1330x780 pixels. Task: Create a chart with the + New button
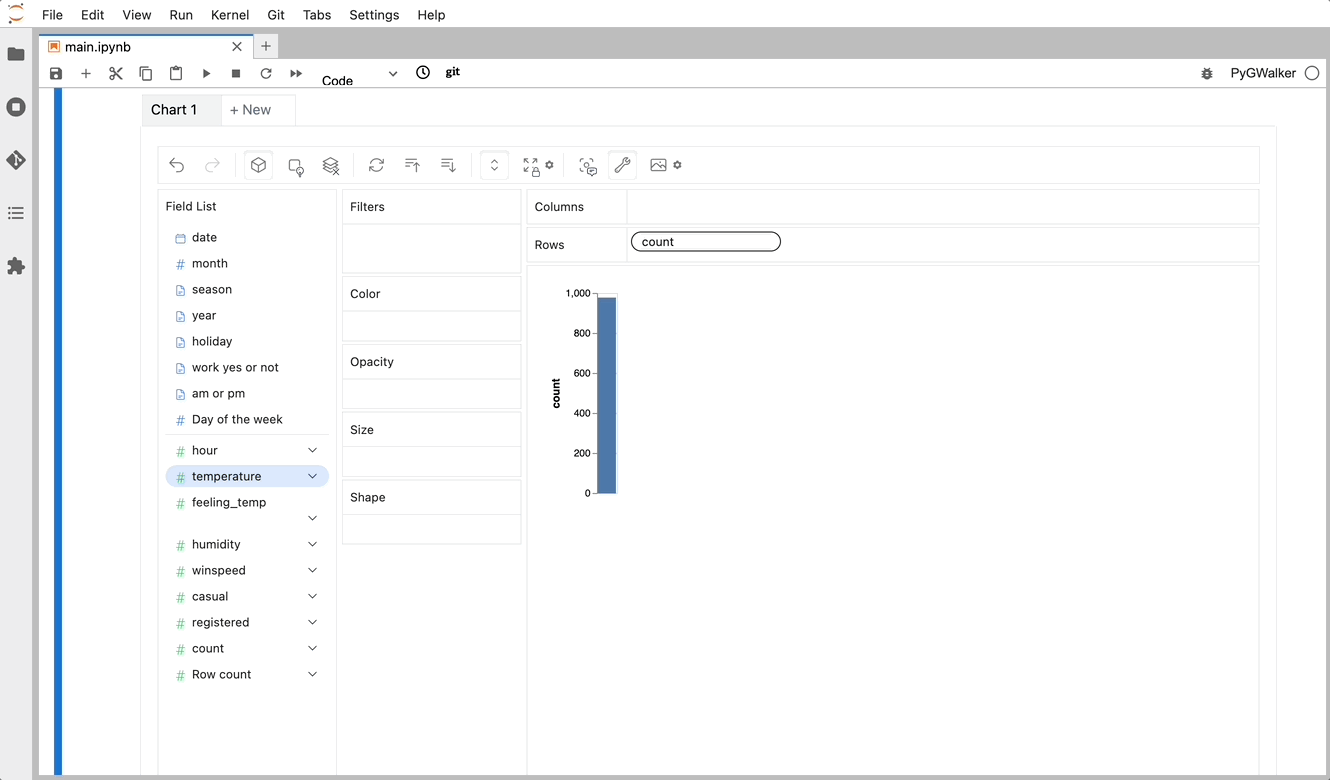[x=250, y=109]
